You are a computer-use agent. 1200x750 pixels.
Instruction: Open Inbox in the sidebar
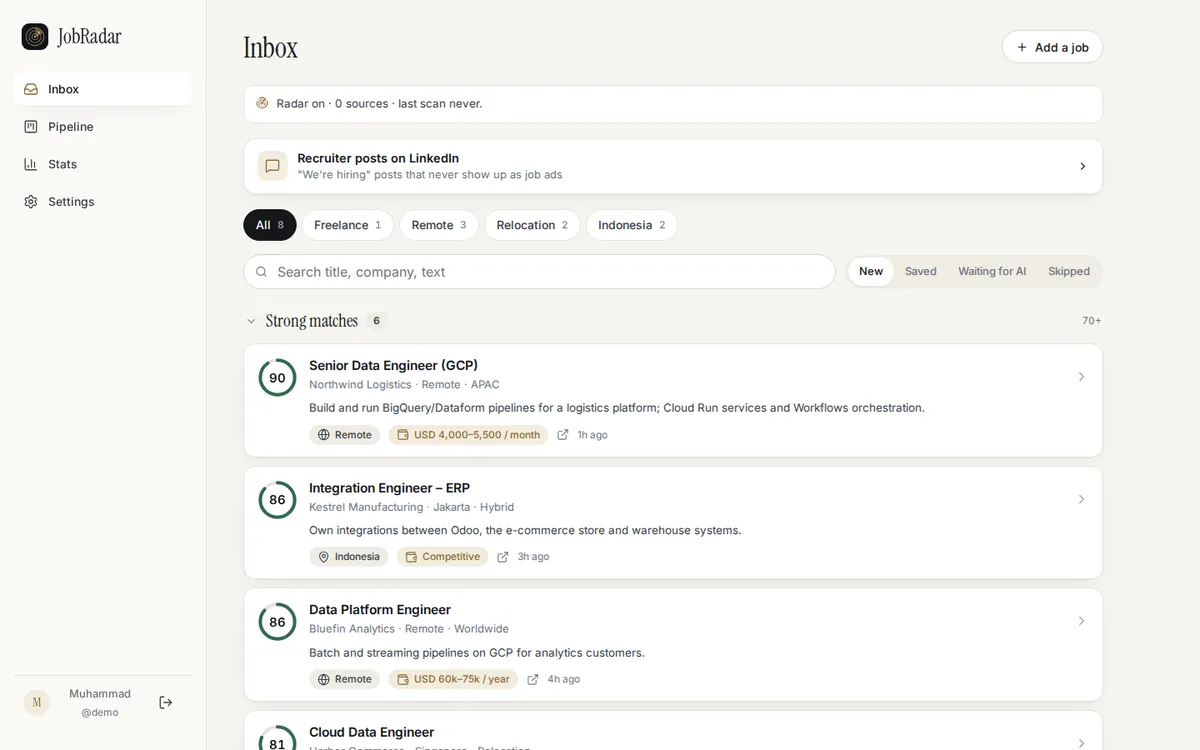103,89
